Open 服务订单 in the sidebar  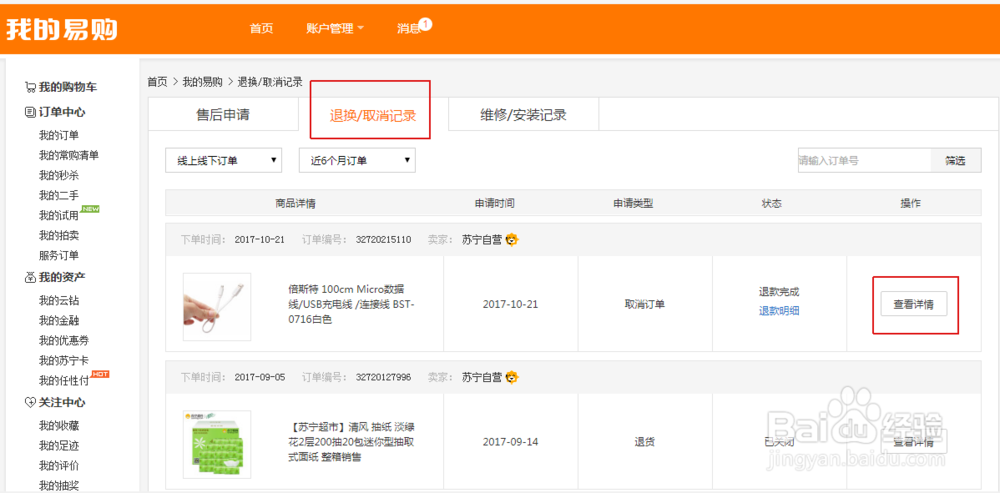(59, 256)
